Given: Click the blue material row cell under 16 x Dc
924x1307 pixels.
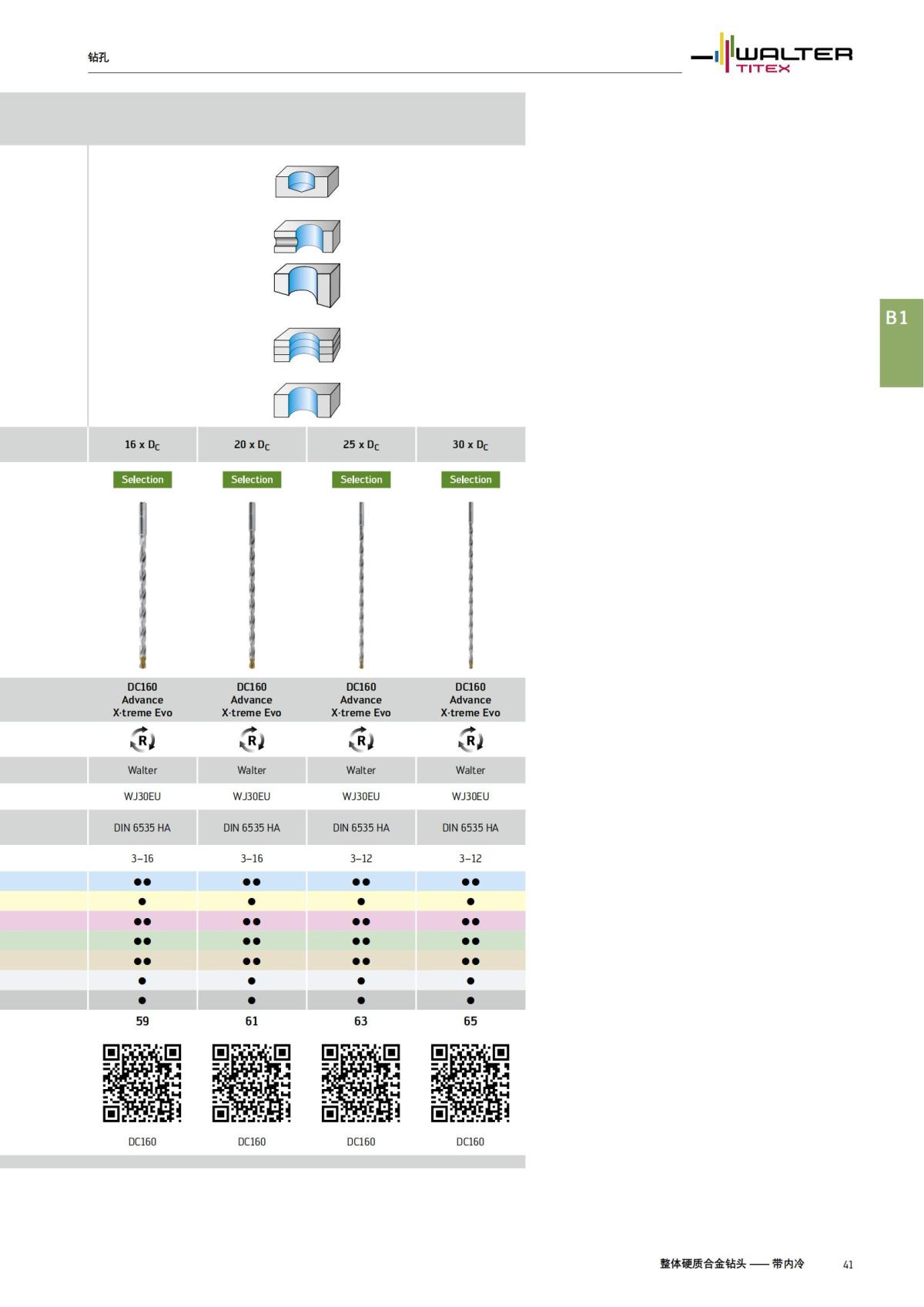Looking at the screenshot, I should 142,882.
